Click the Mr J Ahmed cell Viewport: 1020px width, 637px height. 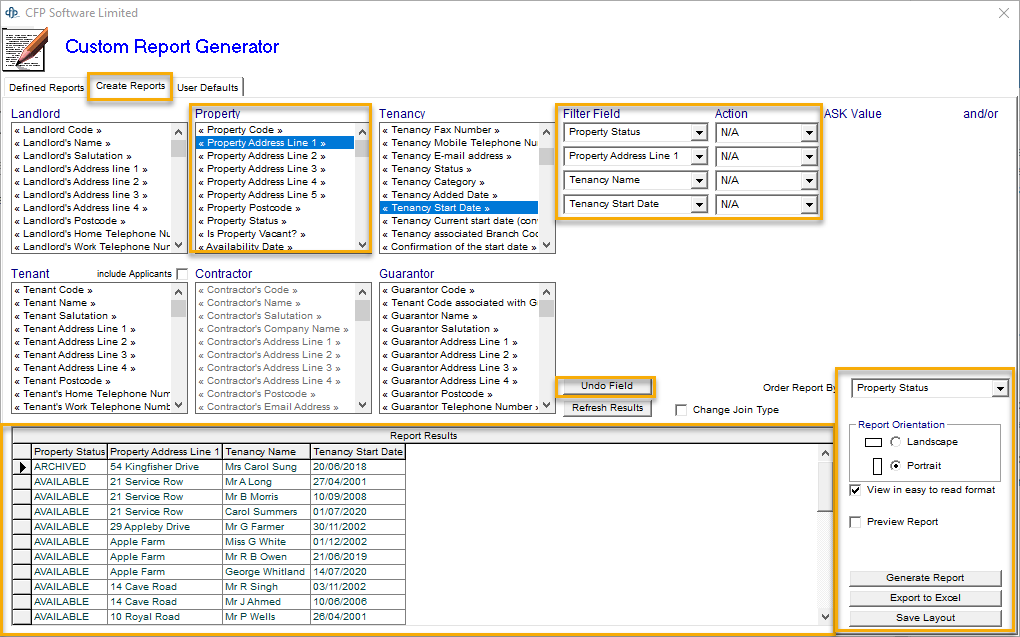point(267,602)
